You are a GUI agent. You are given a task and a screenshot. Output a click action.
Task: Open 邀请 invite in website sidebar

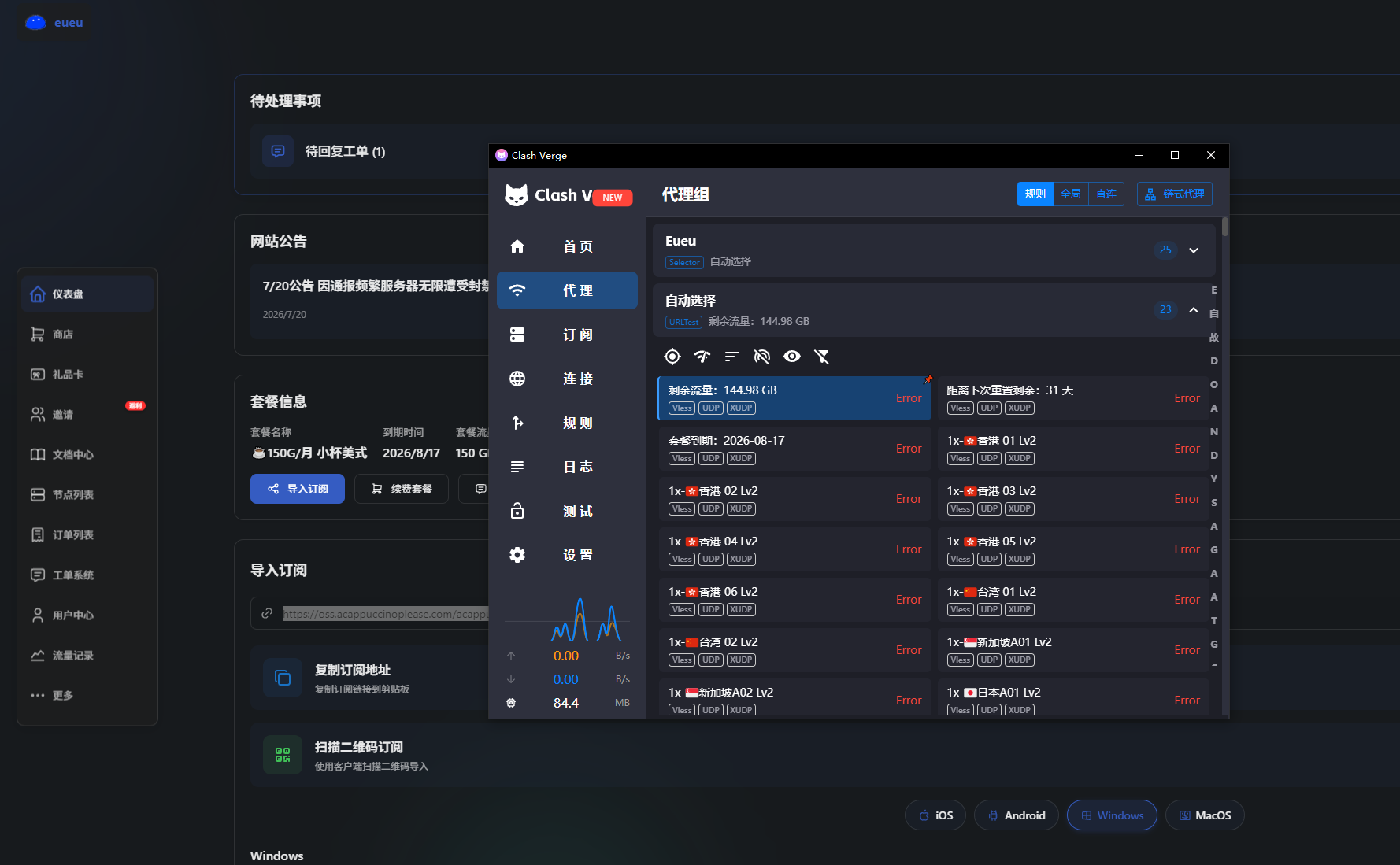coord(87,415)
